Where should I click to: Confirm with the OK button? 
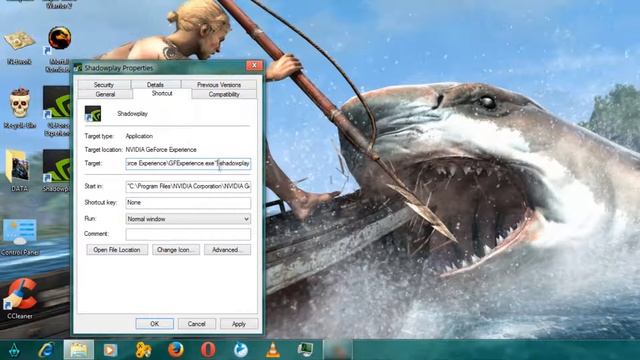click(154, 324)
